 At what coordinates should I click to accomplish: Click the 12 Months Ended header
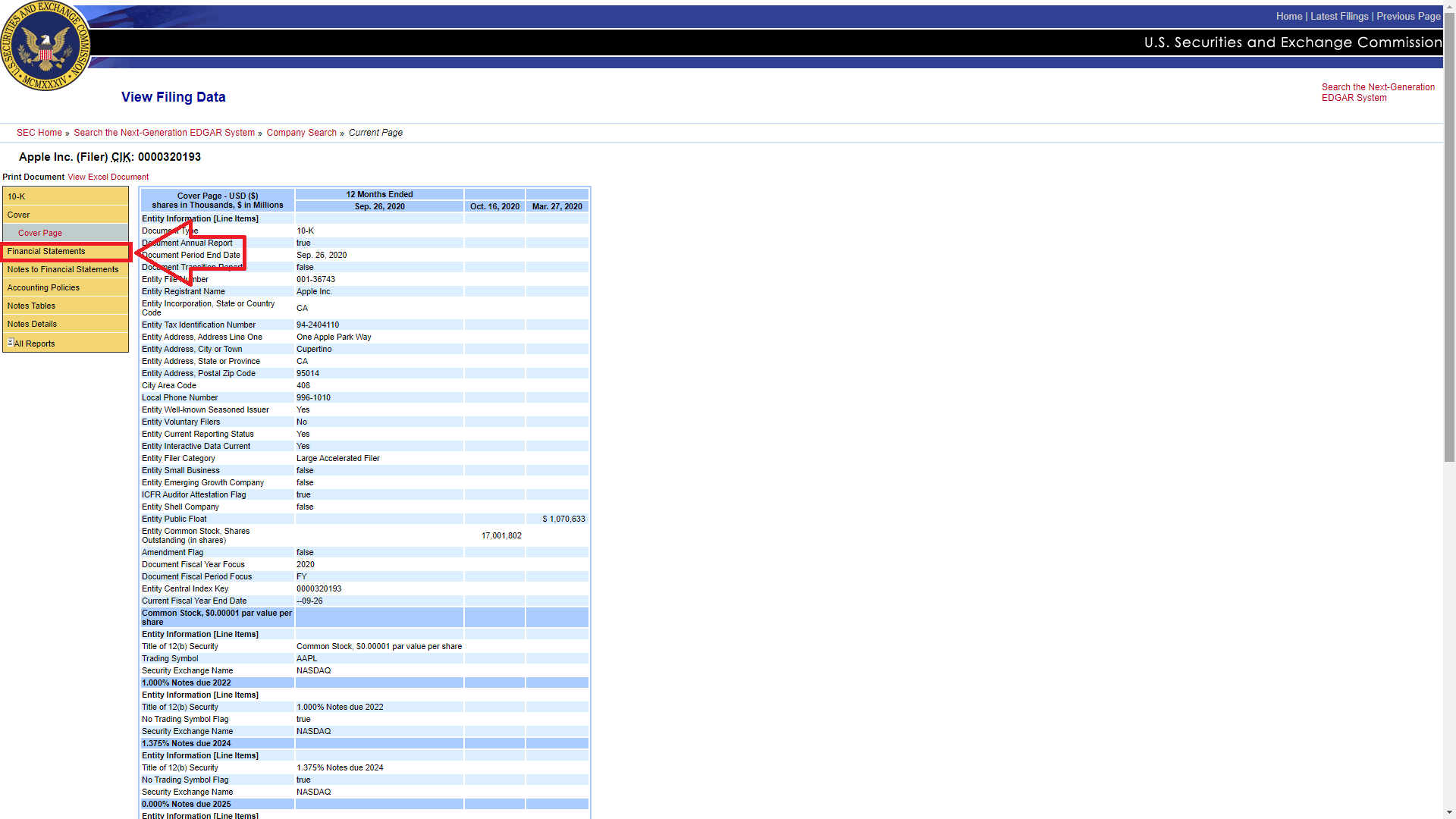380,194
